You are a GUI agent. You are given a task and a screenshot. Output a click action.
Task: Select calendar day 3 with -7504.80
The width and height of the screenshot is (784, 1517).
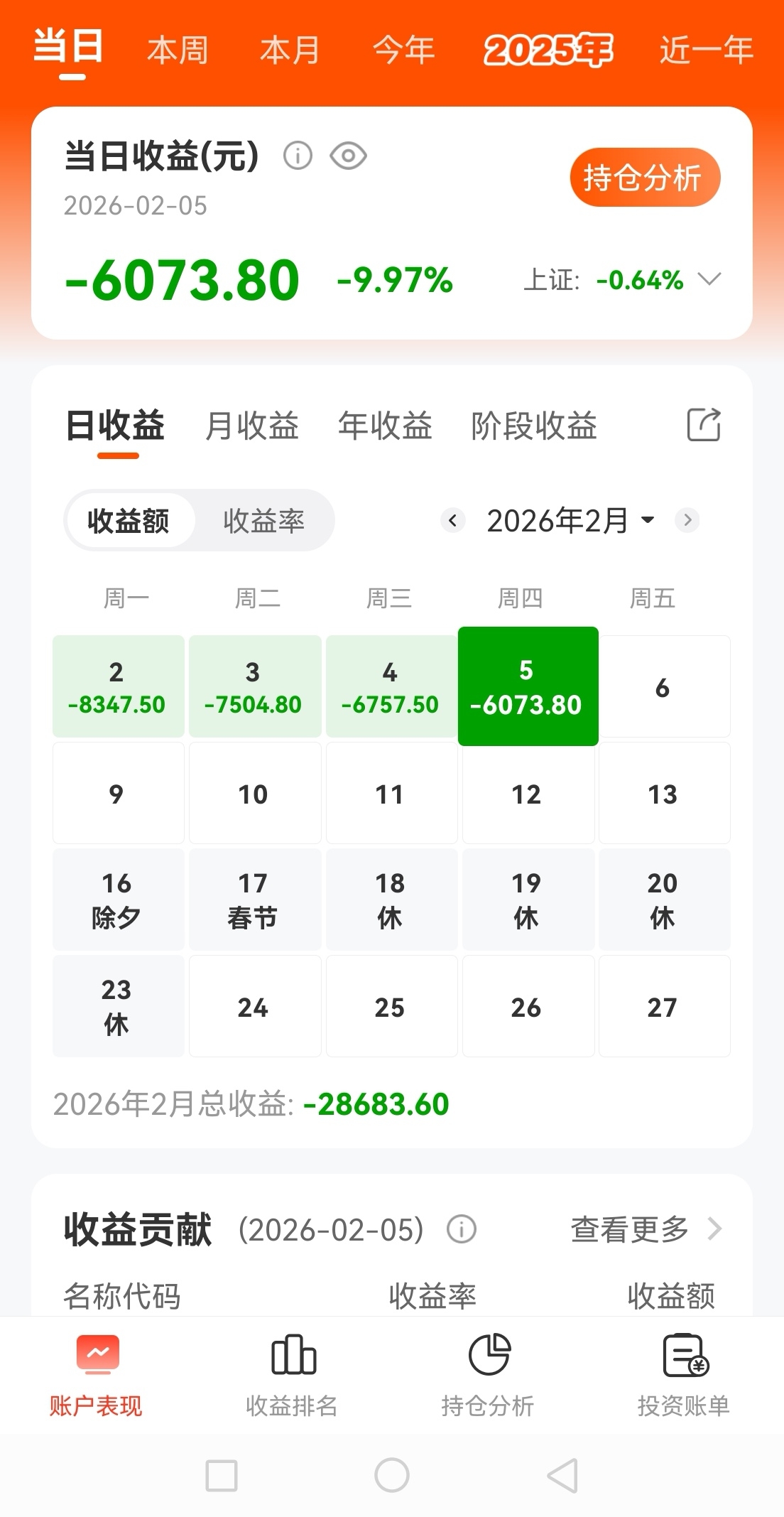tap(254, 686)
